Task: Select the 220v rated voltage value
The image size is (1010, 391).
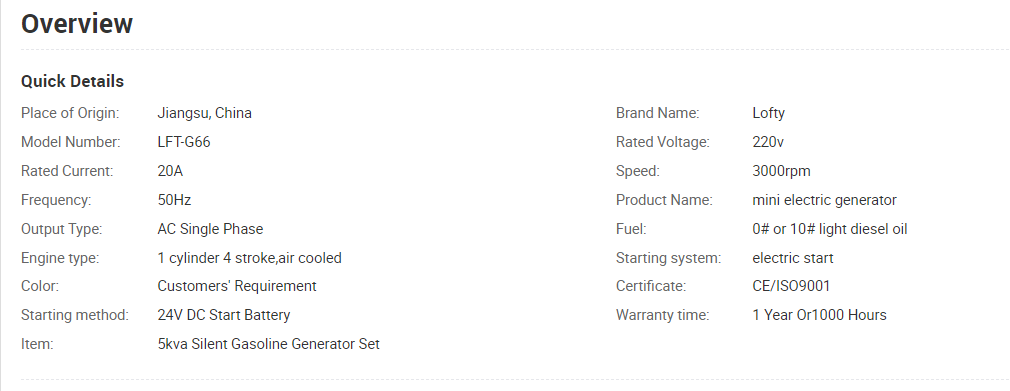Action: tap(768, 142)
